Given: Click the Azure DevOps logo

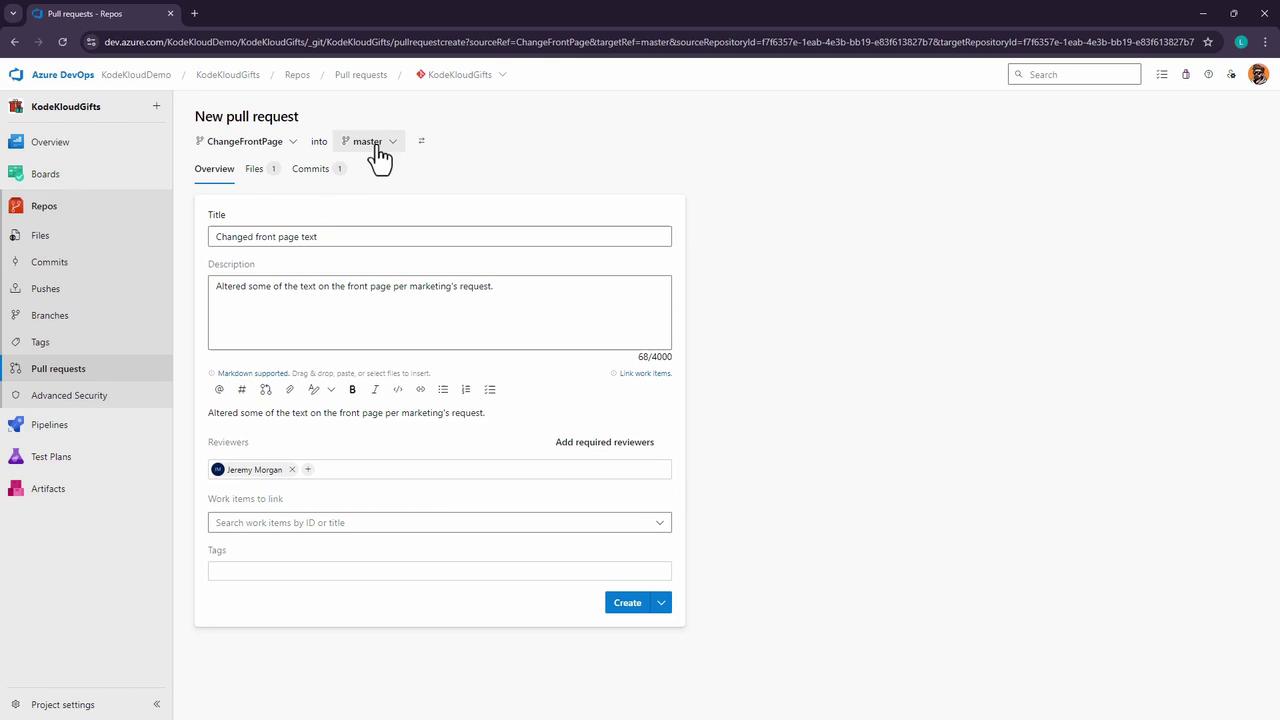Looking at the screenshot, I should click(16, 74).
